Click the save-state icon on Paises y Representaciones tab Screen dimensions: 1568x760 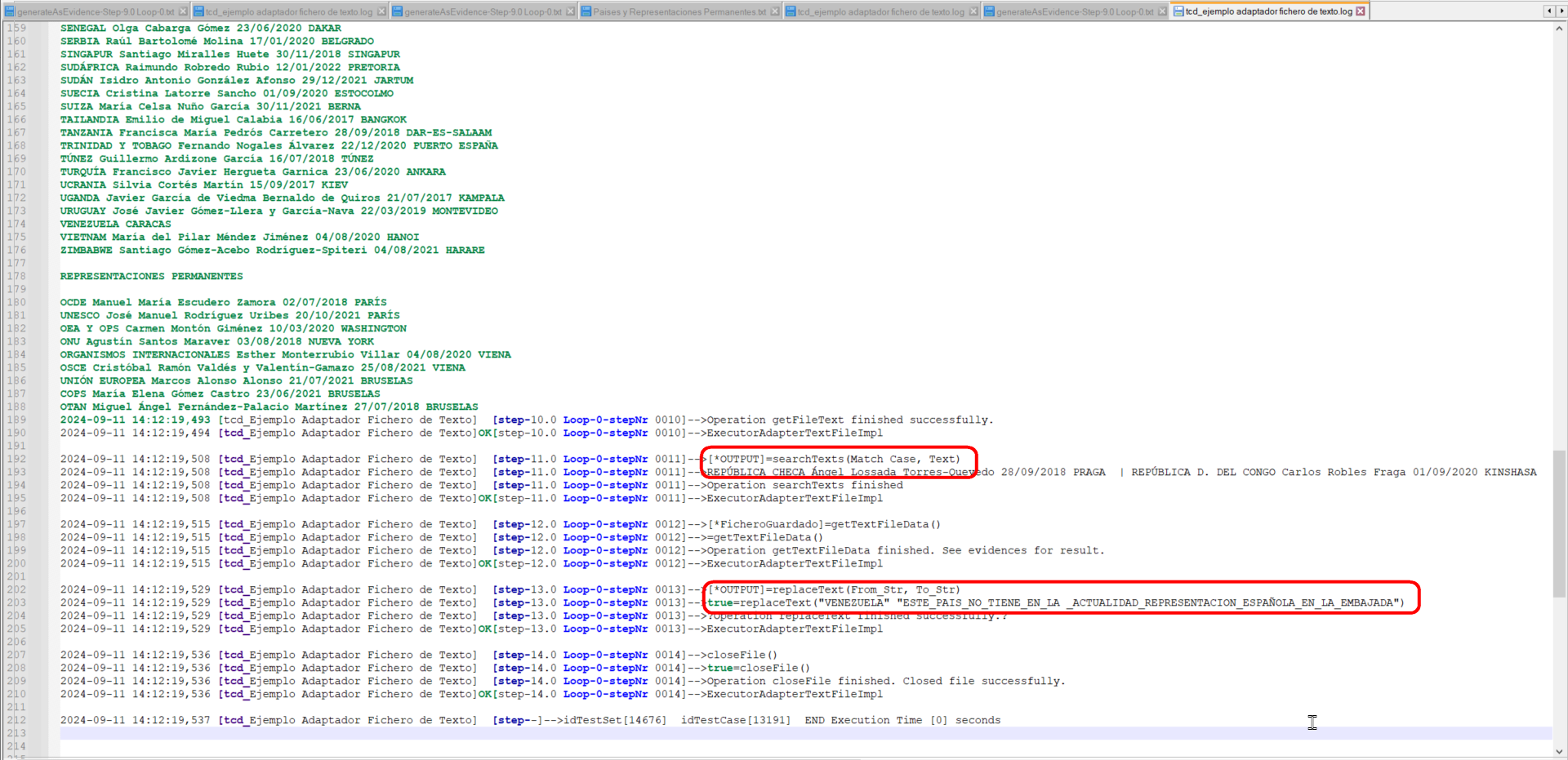586,11
